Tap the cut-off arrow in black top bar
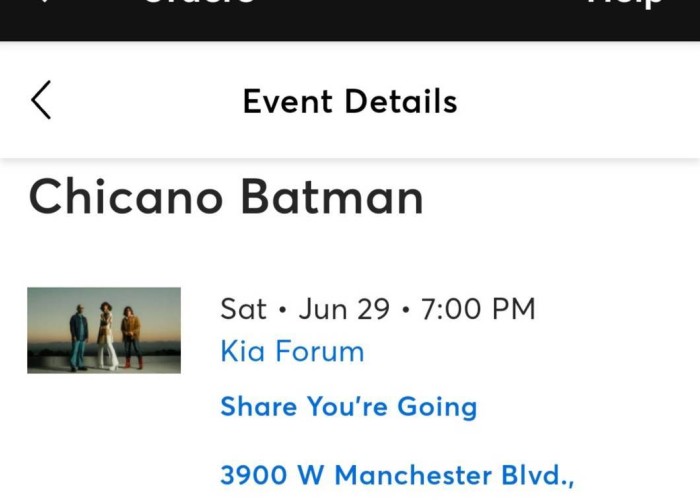The width and height of the screenshot is (700, 500). point(44,2)
